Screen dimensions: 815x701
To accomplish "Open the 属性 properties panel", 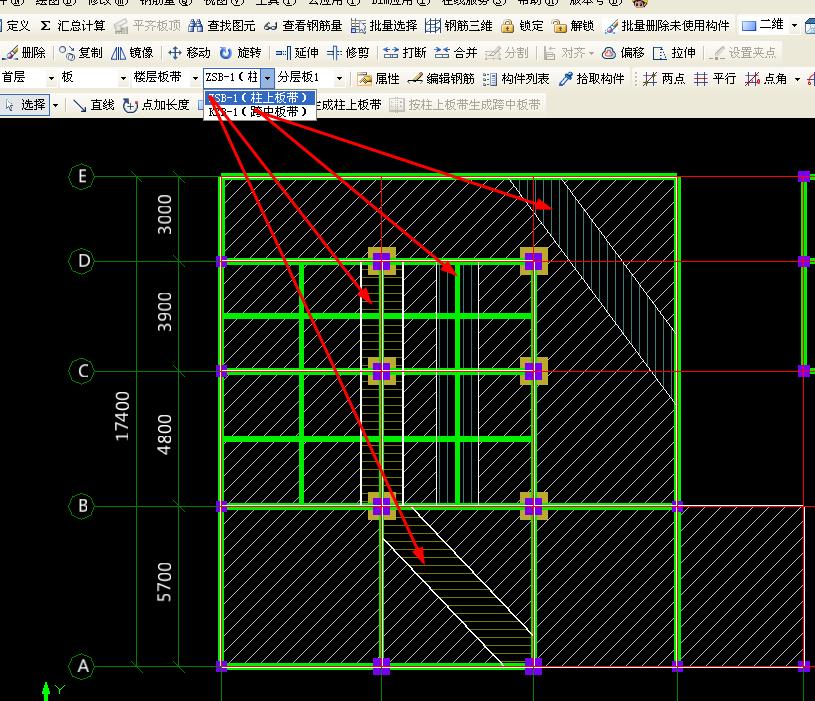I will [x=378, y=78].
